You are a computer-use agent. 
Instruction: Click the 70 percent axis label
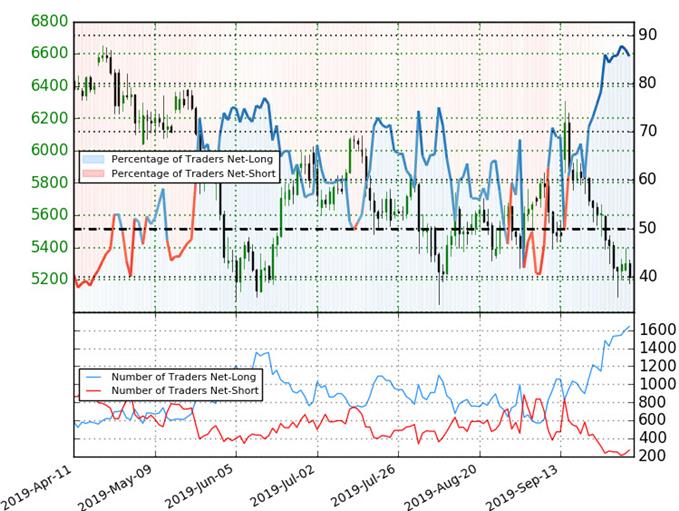pos(647,131)
